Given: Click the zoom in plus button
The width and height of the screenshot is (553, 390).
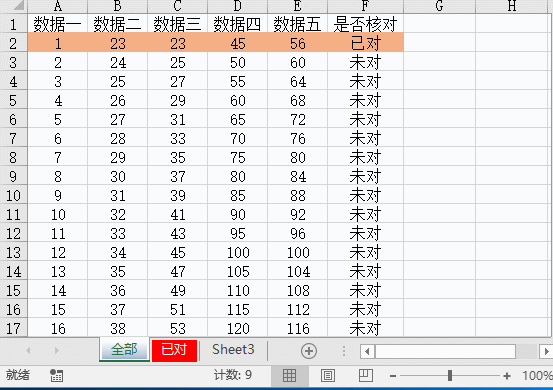Looking at the screenshot, I should click(x=507, y=376).
